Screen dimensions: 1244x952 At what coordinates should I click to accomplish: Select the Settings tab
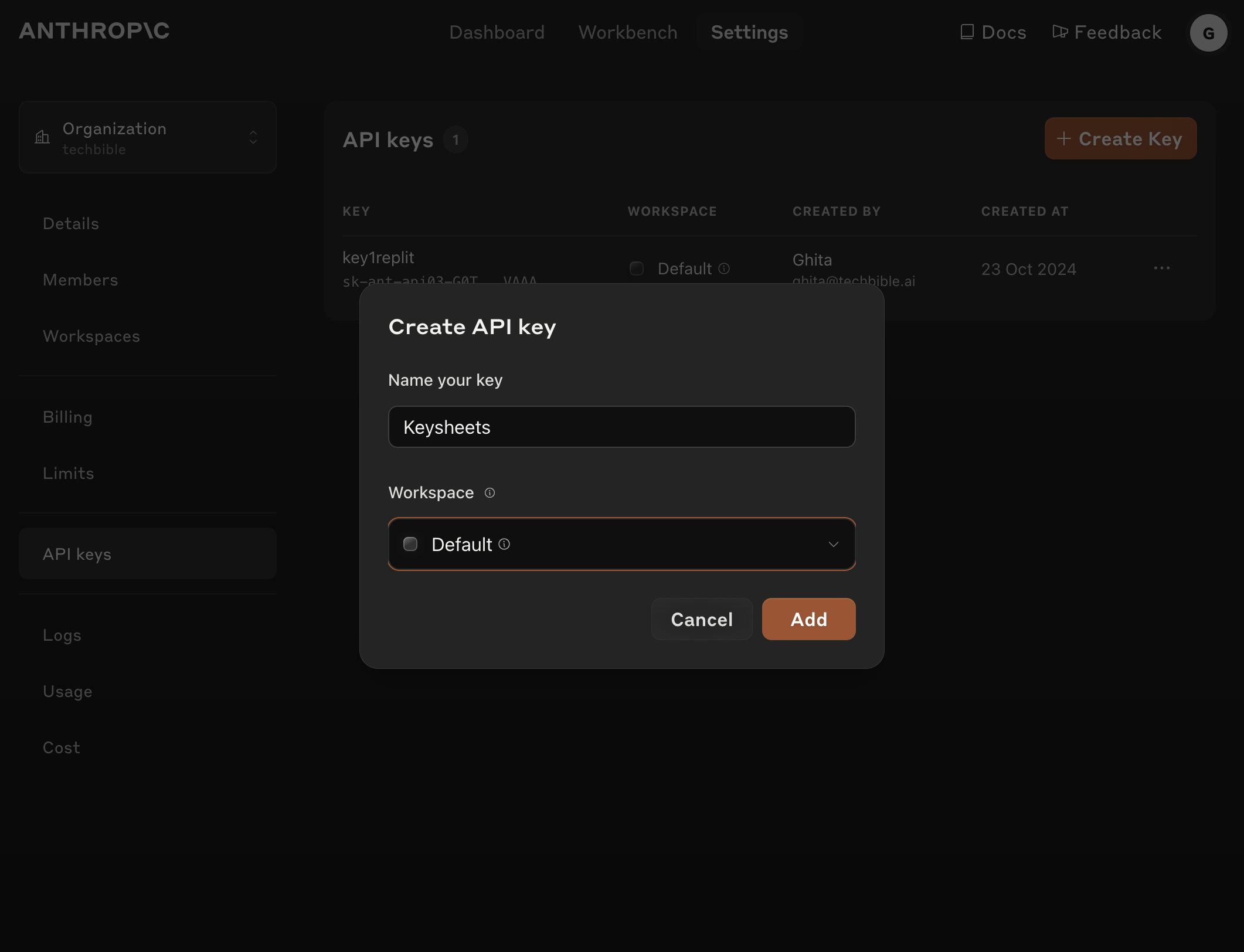pyautogui.click(x=749, y=32)
